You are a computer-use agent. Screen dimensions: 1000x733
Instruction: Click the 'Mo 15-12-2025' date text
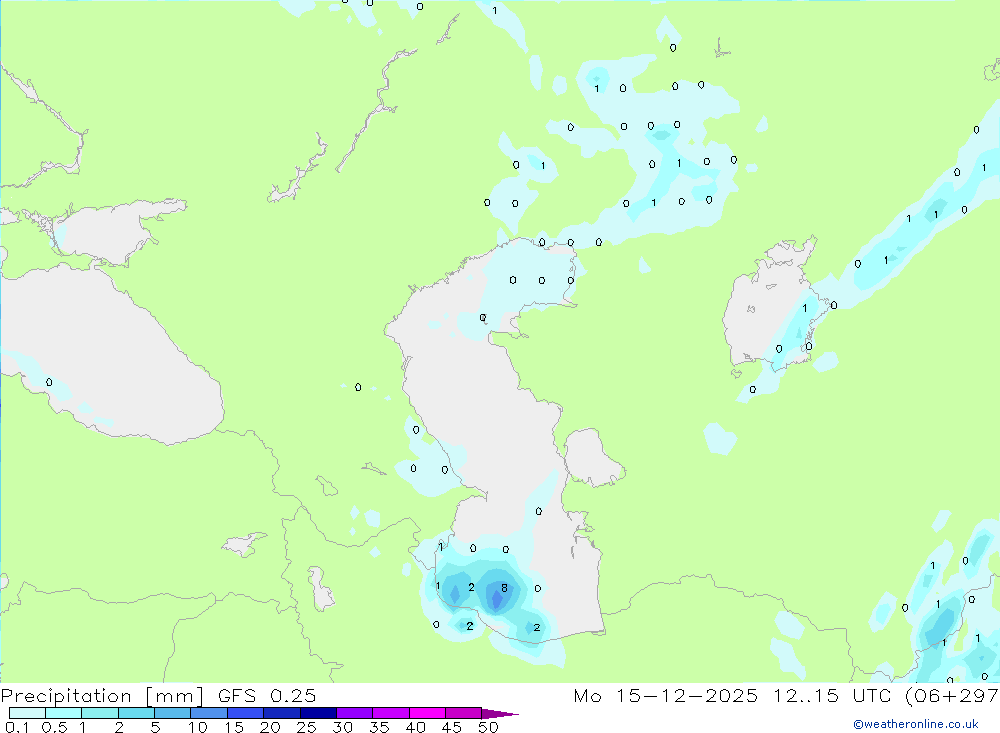[x=665, y=695]
